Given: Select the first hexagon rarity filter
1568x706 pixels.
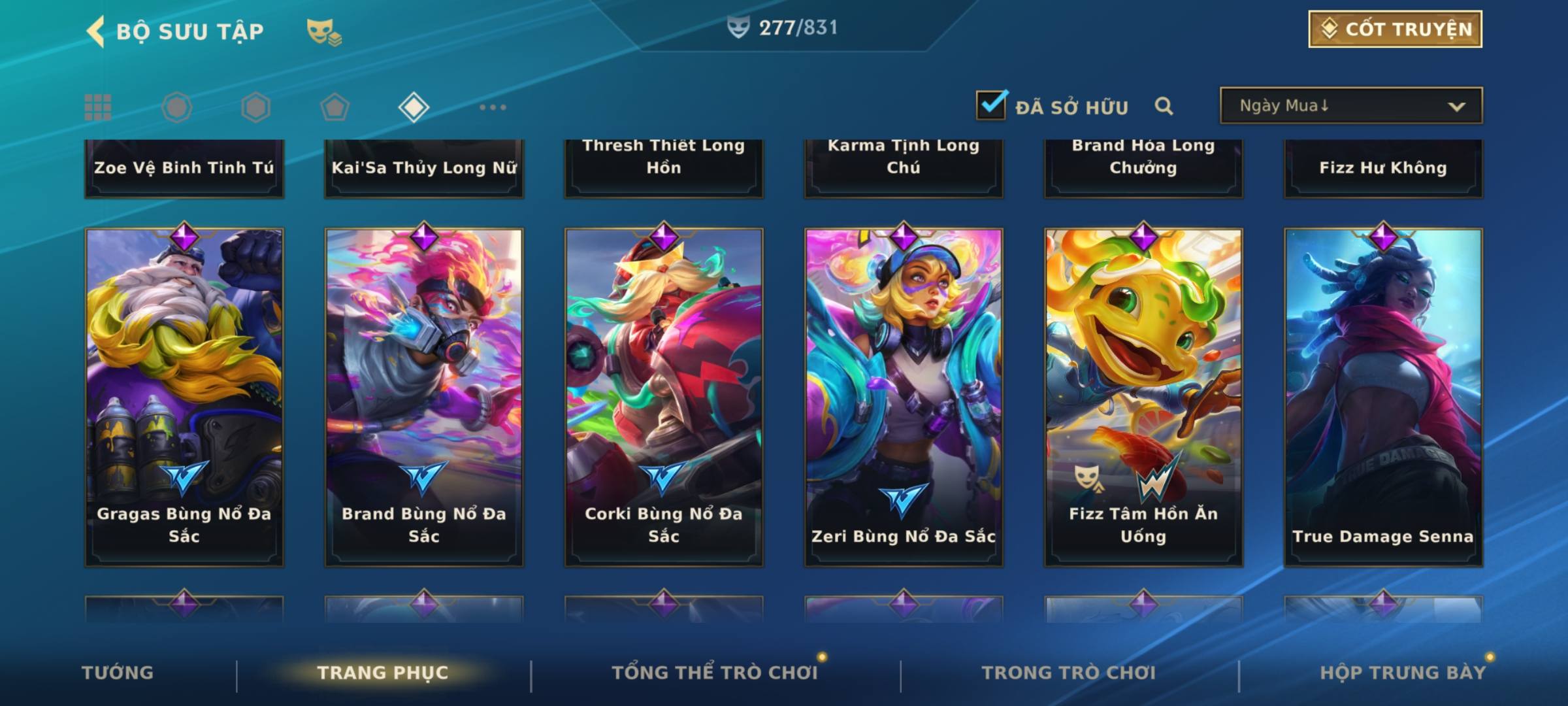Looking at the screenshot, I should (177, 107).
